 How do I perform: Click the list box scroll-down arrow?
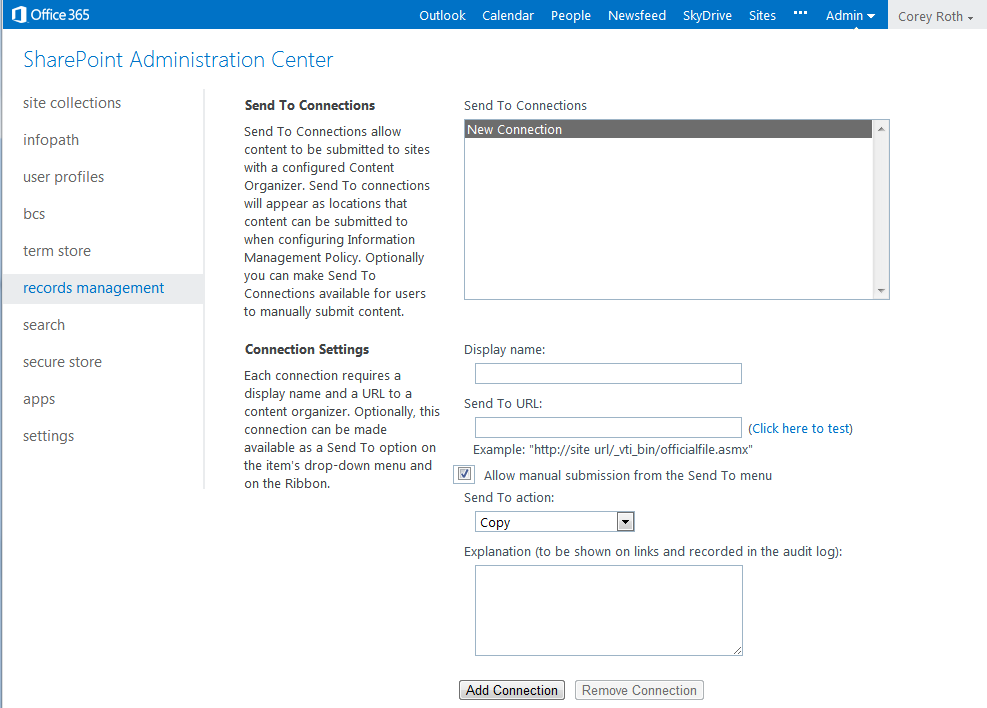pos(881,291)
